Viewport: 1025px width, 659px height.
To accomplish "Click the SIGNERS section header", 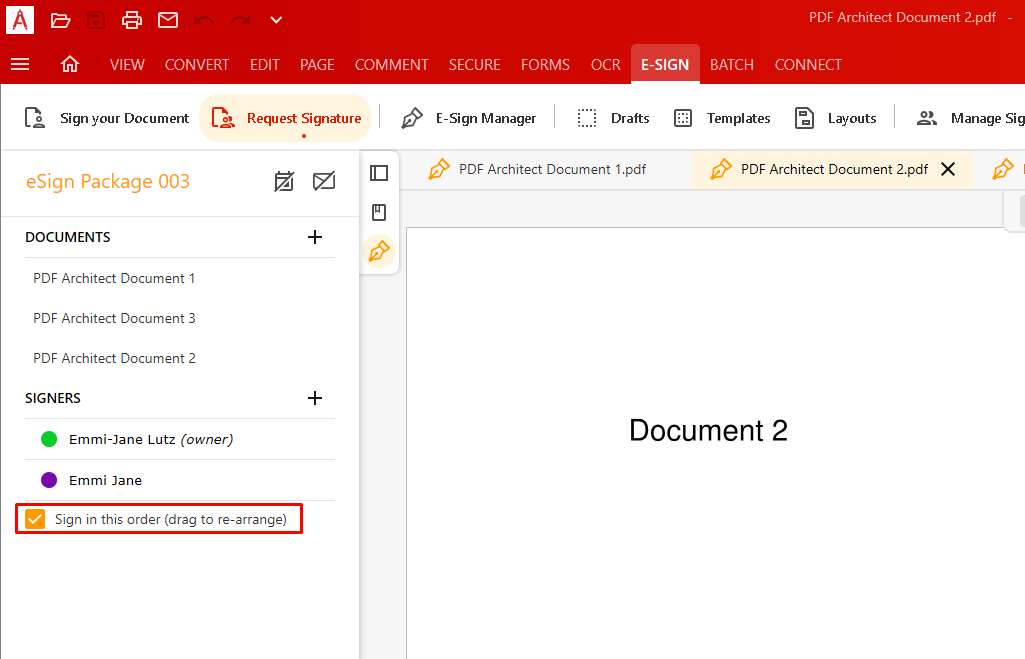I will [53, 398].
